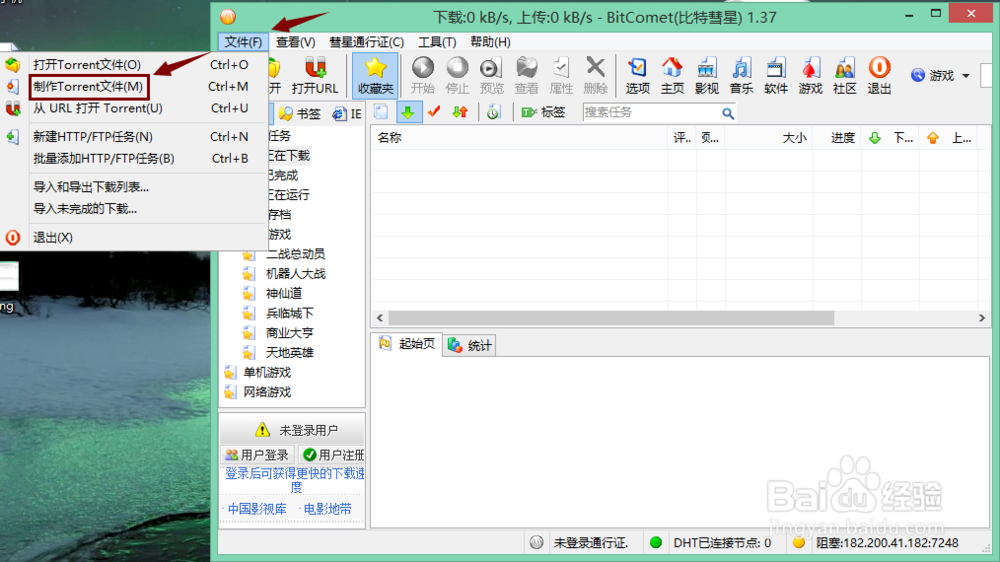Choose 退出(X) in the file menu
The image size is (1000, 562).
(134, 237)
